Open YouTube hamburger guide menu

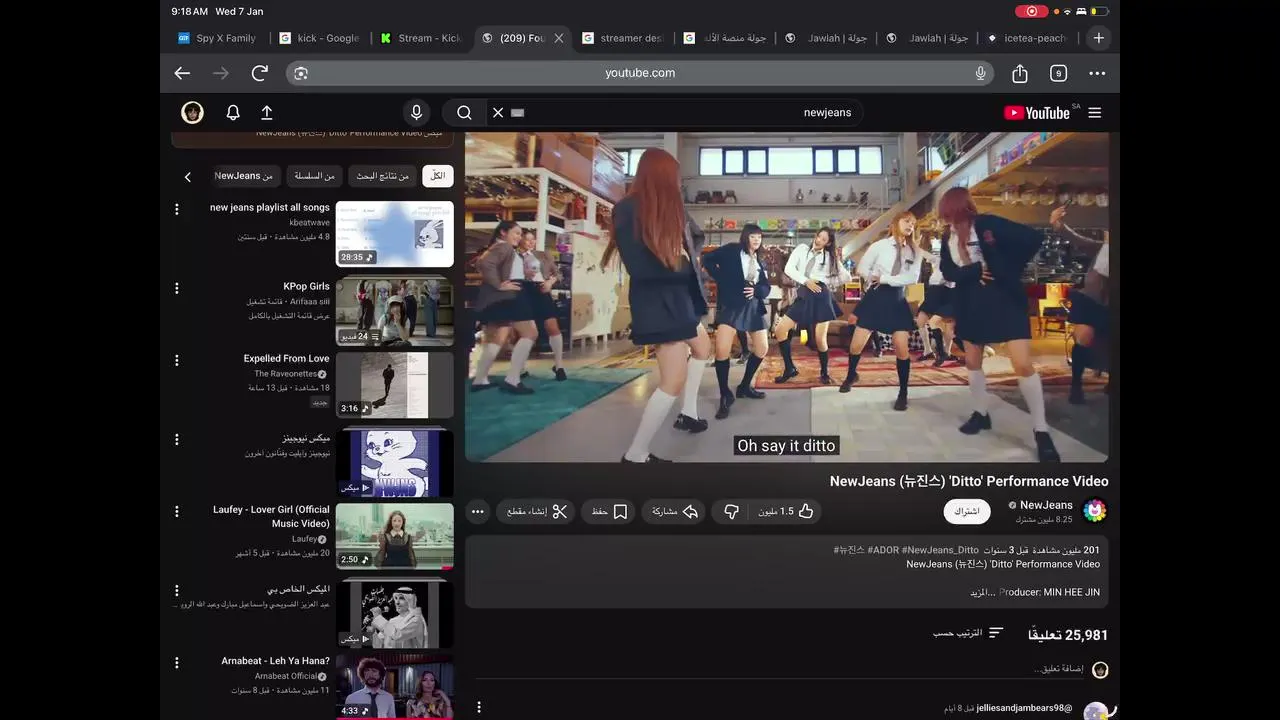pyautogui.click(x=1095, y=113)
